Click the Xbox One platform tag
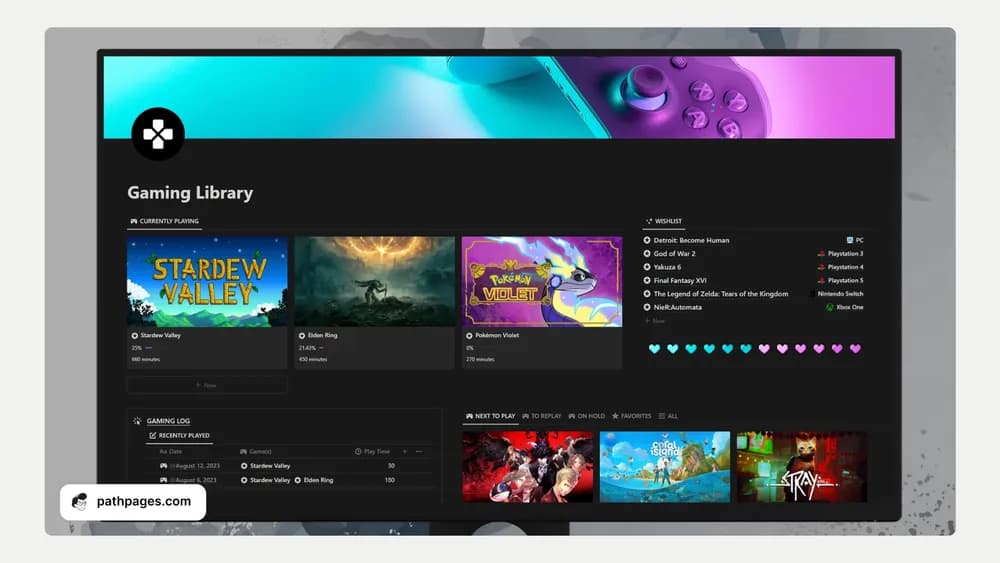This screenshot has width=1000, height=563. [x=845, y=307]
